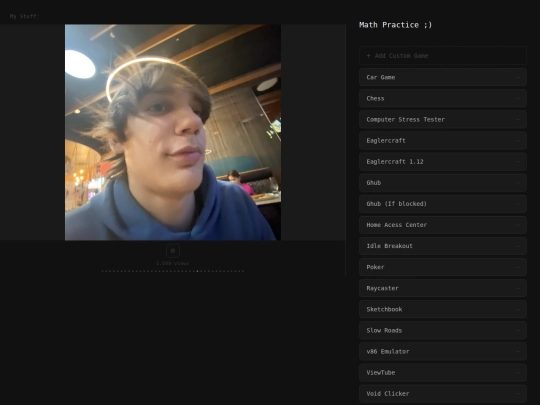Image resolution: width=540 pixels, height=405 pixels.
Task: Click the small square icon button under the photo
Action: [173, 251]
